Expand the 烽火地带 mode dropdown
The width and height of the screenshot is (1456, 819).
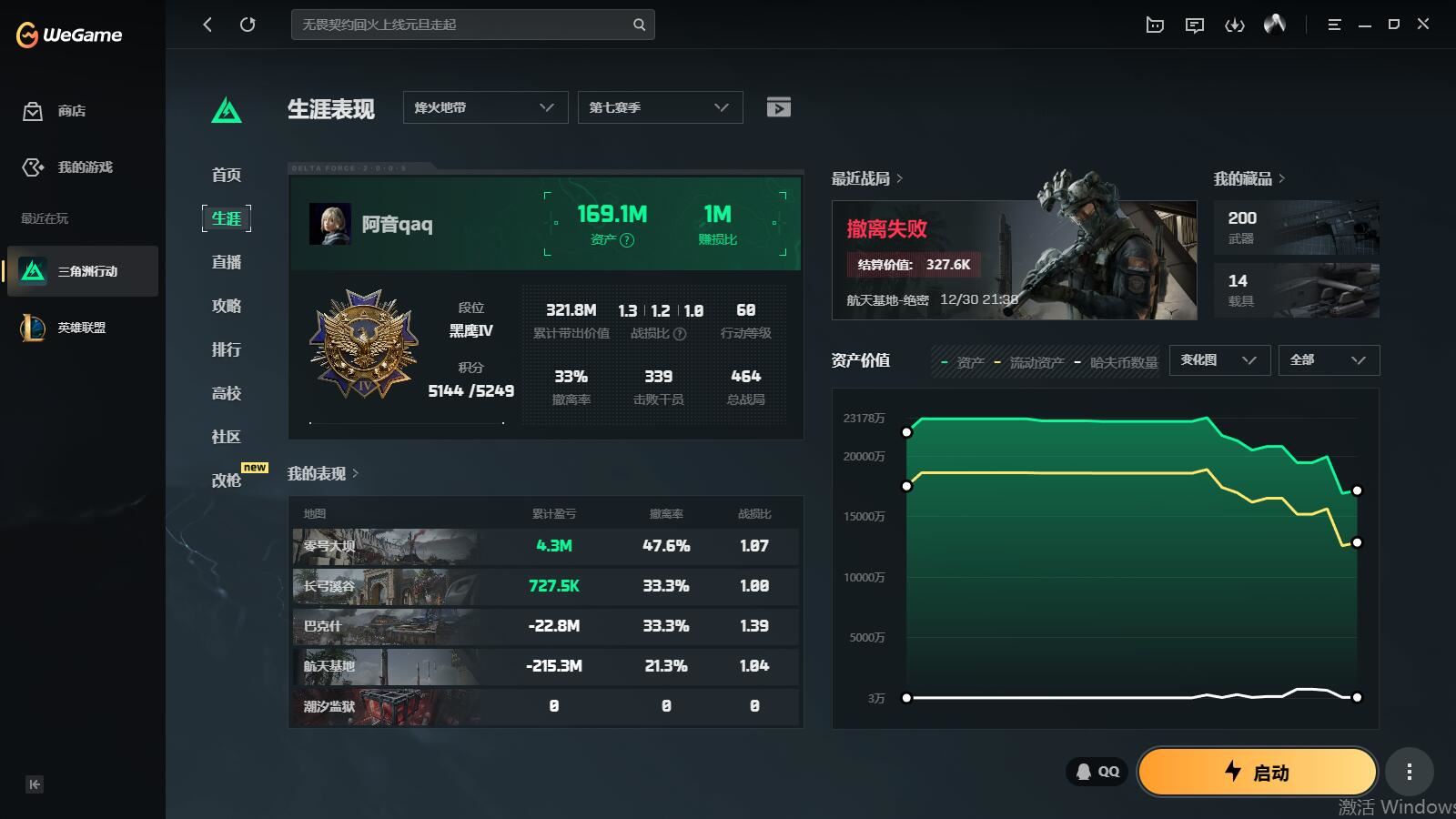coord(485,107)
